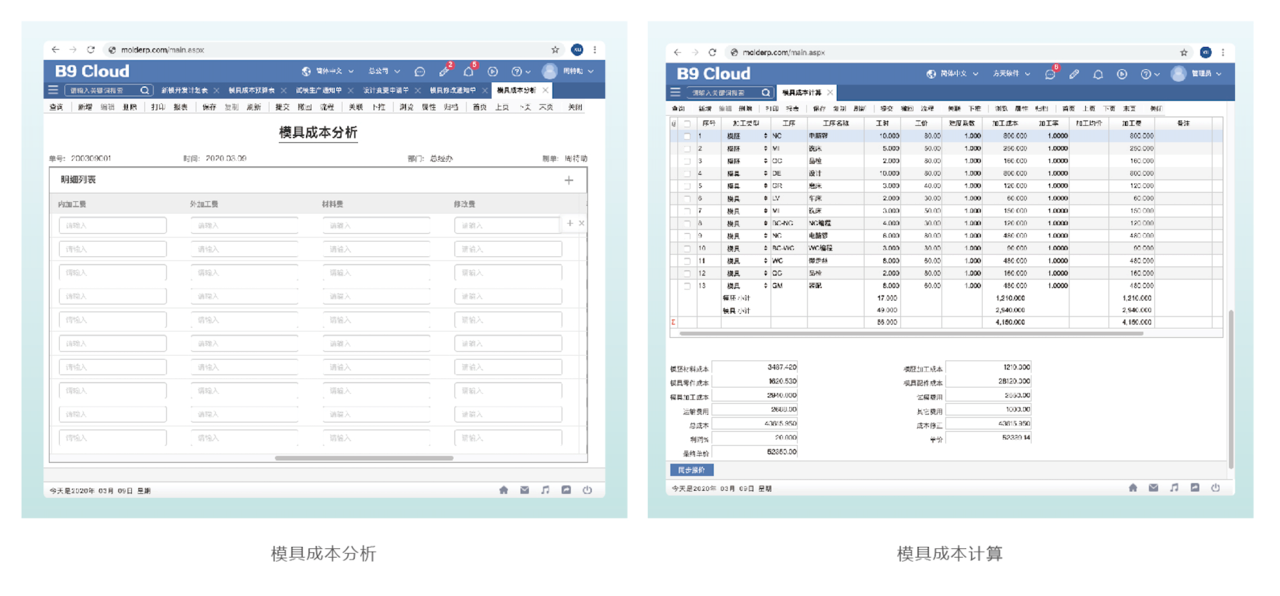Image resolution: width=1280 pixels, height=596 pixels.
Task: Click 查询 in 模具成本分析 toolbar
Action: (x=56, y=107)
